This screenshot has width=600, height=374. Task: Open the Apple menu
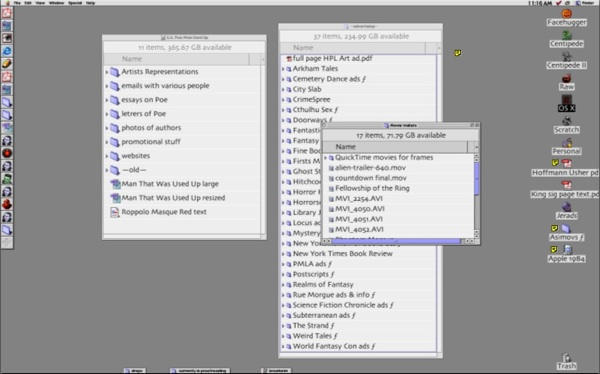click(x=7, y=3)
